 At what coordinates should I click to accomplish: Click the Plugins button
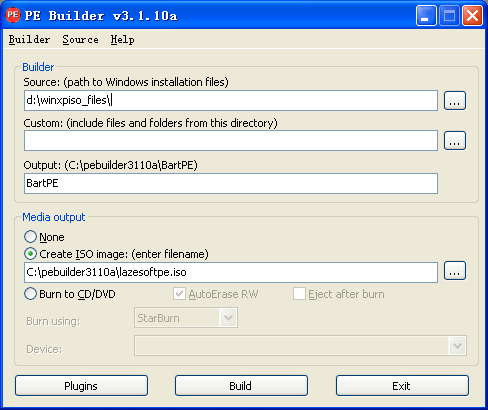81,386
